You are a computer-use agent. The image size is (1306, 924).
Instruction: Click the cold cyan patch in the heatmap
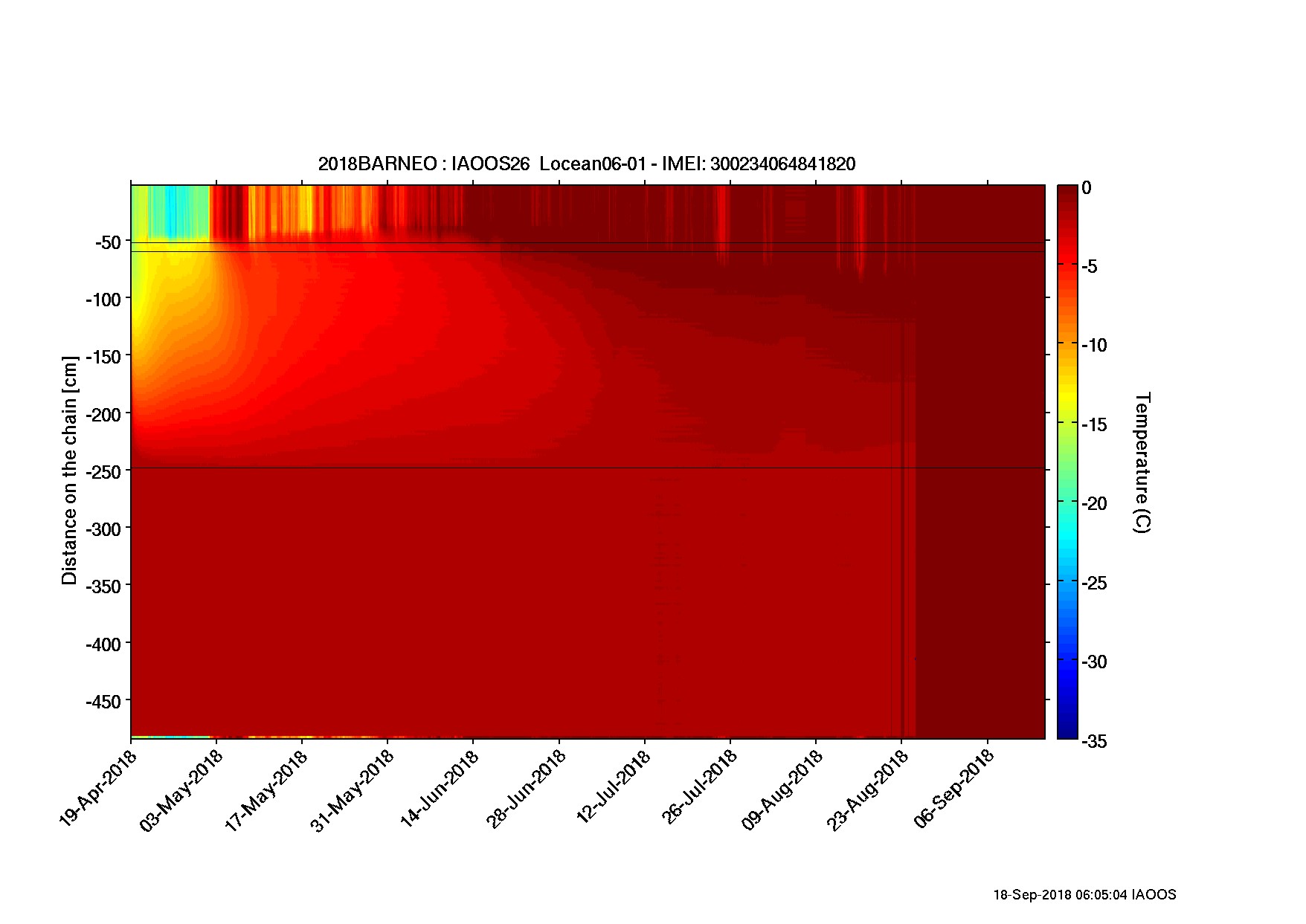tap(173, 212)
